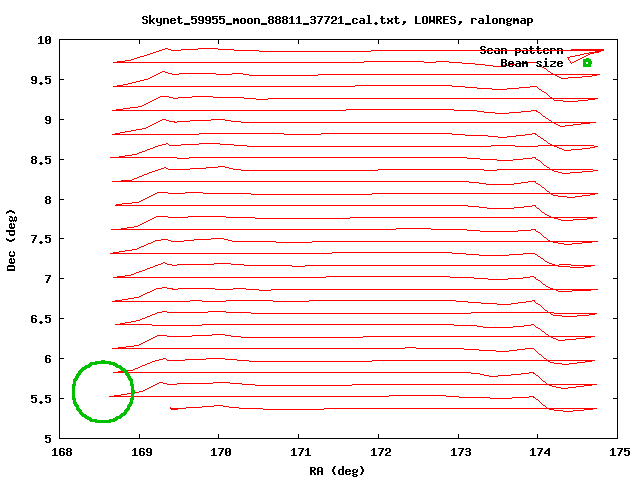
Task: Click the y-axis tick label 9.5
Action: tap(41, 80)
